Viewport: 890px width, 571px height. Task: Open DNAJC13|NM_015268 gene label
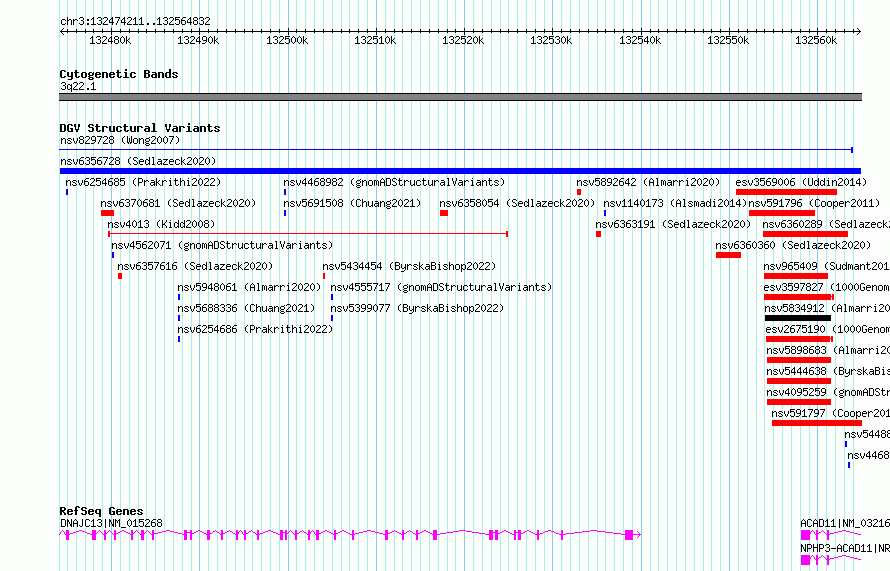(111, 523)
